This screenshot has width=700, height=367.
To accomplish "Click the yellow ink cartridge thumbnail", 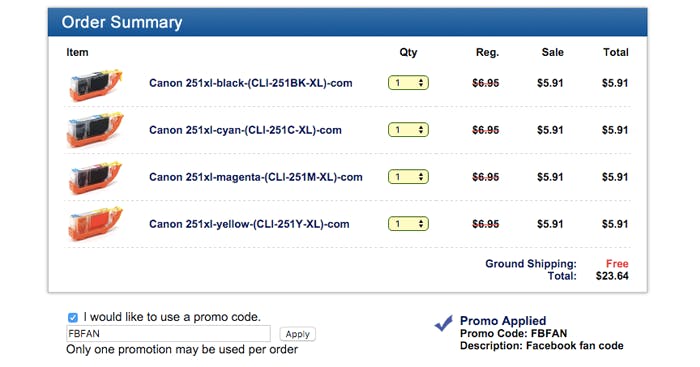I will tap(95, 224).
